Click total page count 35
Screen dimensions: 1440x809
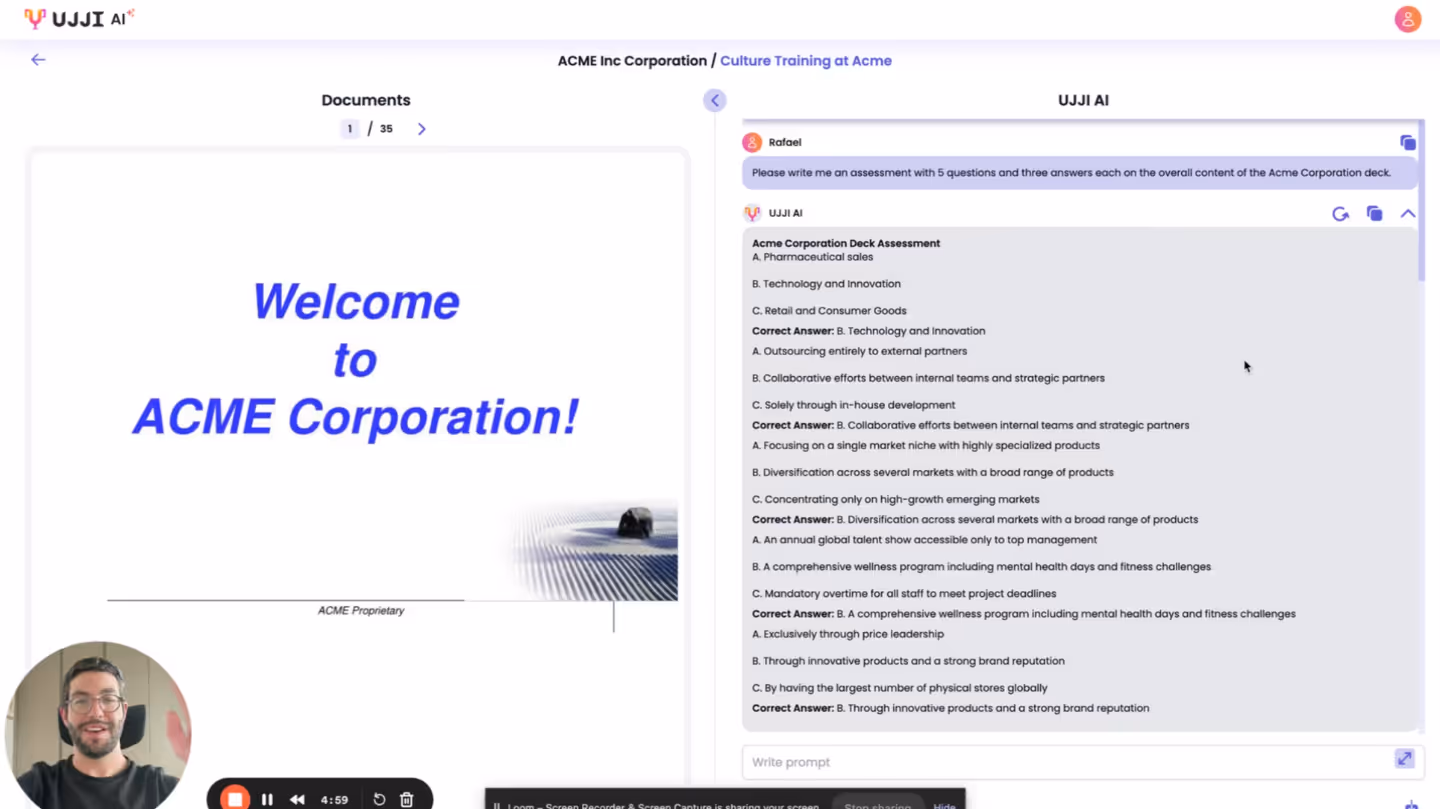(386, 129)
